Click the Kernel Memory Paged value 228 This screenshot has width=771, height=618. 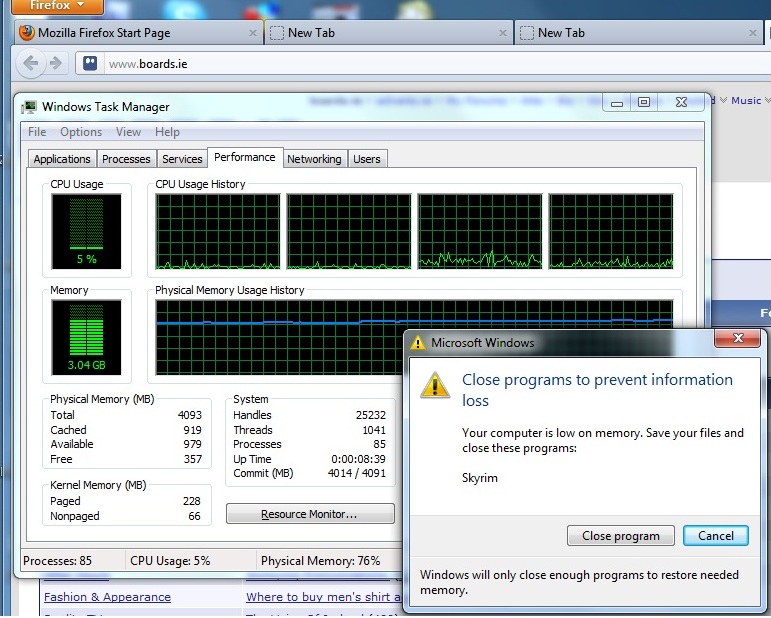(x=192, y=501)
